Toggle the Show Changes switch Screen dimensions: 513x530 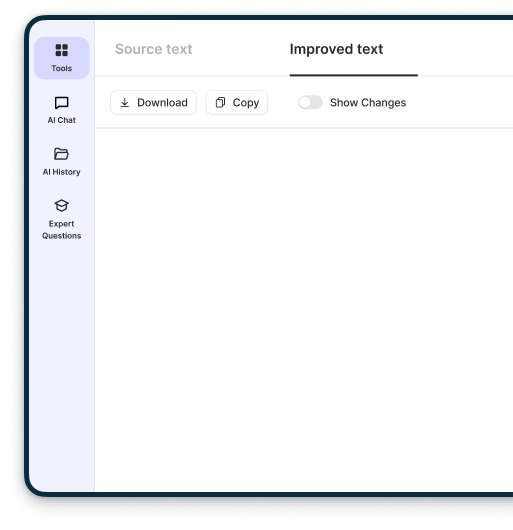[x=310, y=102]
